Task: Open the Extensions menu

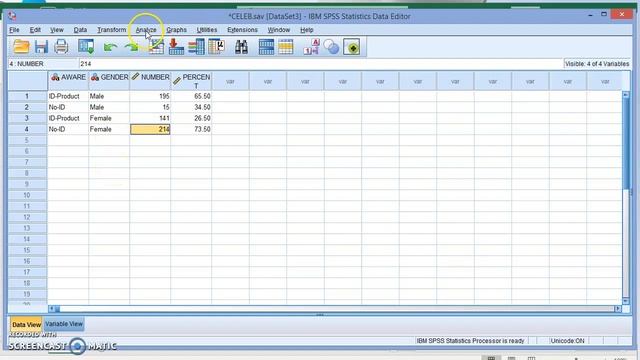Action: tap(242, 30)
